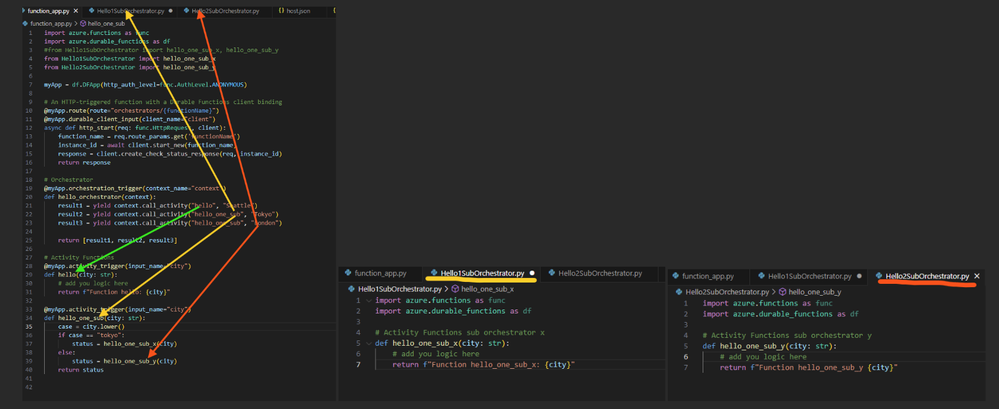Click 'status = hello_one_sub_x(city)' line
999x409 pixels.
[124, 343]
